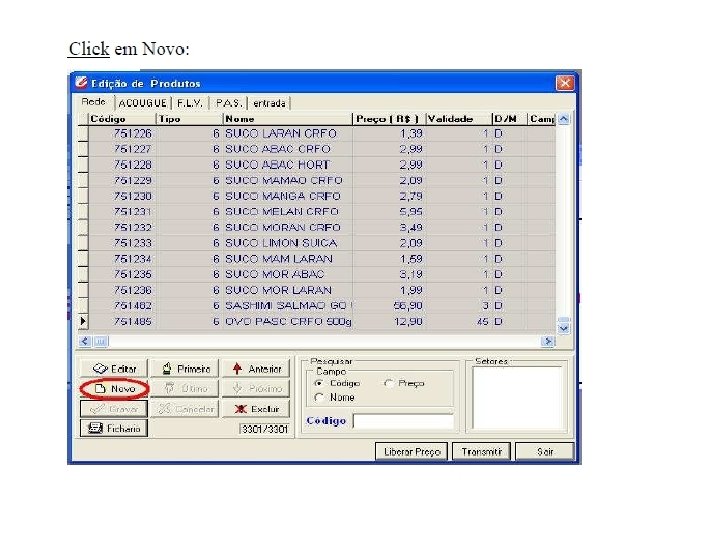720x540 pixels.
Task: Click the Preço ( R$ ) column header
Action: pyautogui.click(x=389, y=119)
